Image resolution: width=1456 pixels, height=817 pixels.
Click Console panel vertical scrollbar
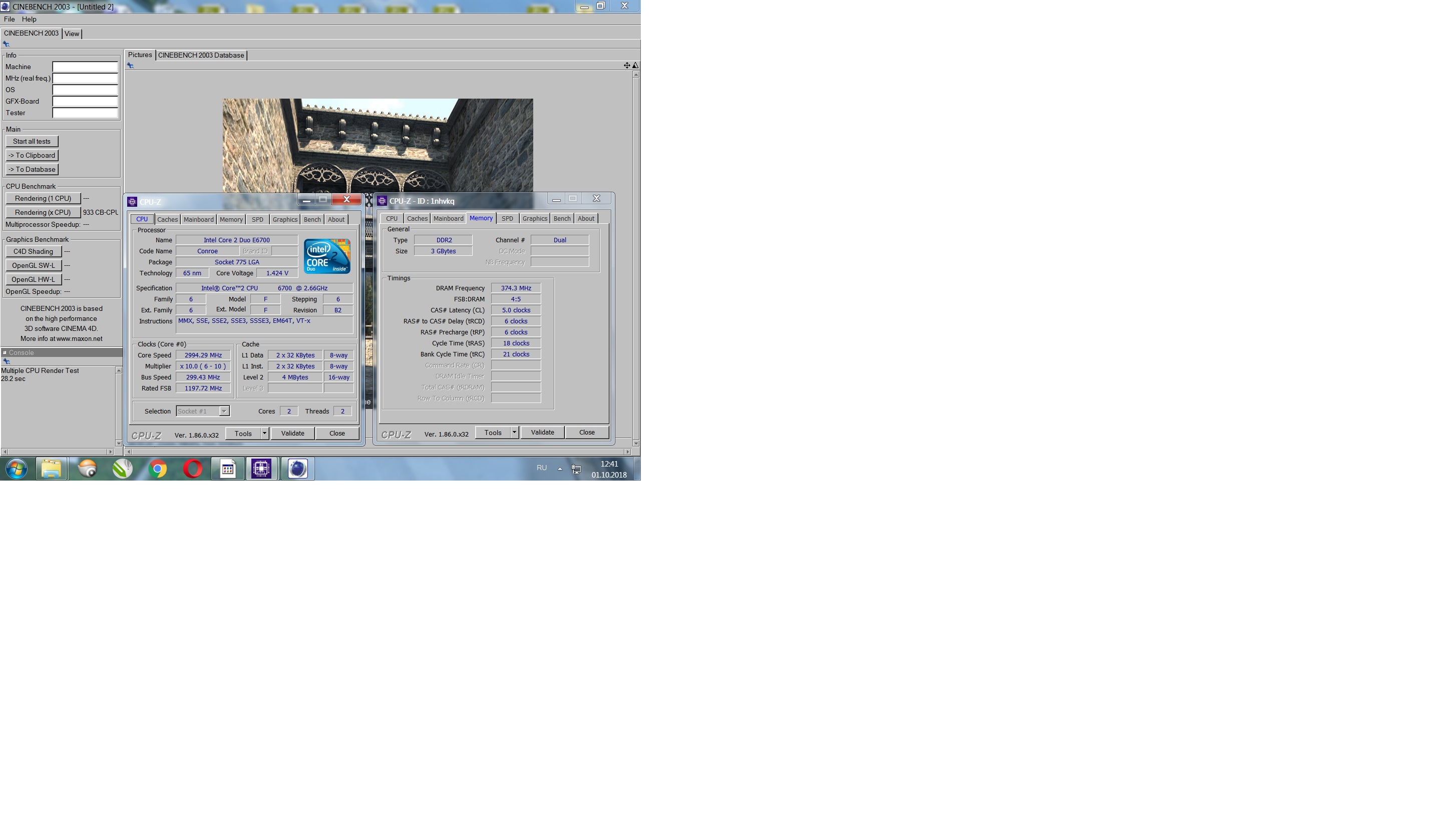(x=119, y=407)
